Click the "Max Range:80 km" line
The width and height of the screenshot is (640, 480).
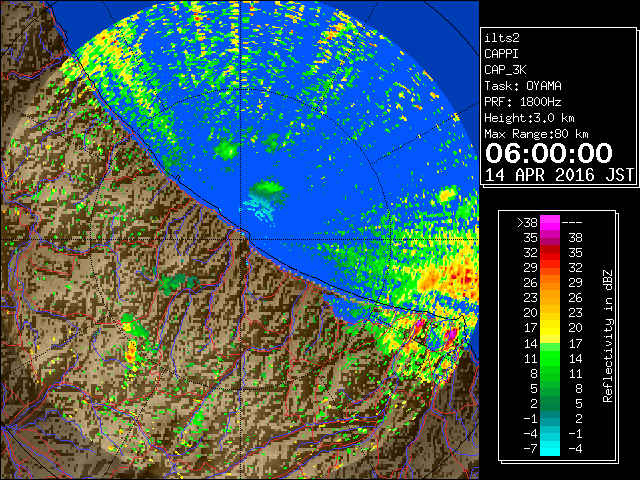(x=536, y=134)
